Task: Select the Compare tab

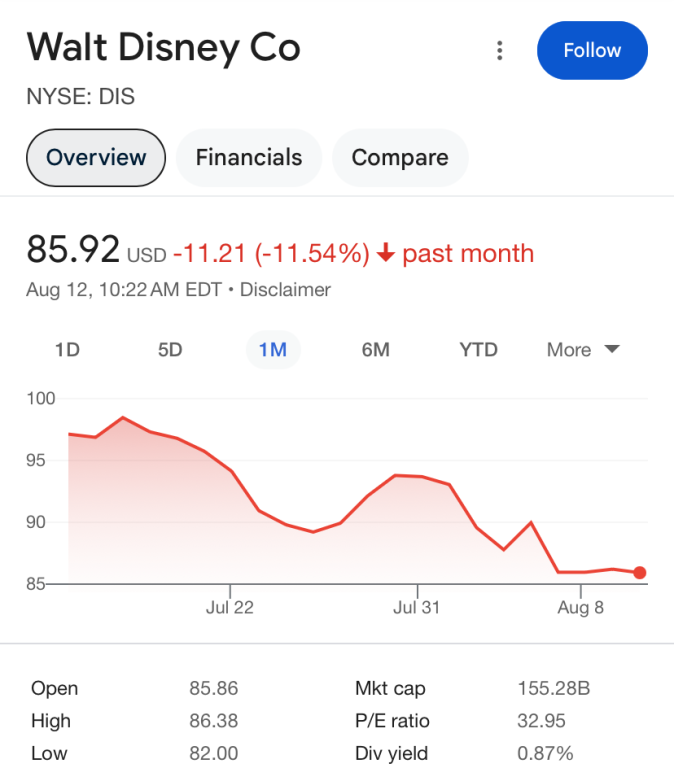Action: [x=400, y=157]
